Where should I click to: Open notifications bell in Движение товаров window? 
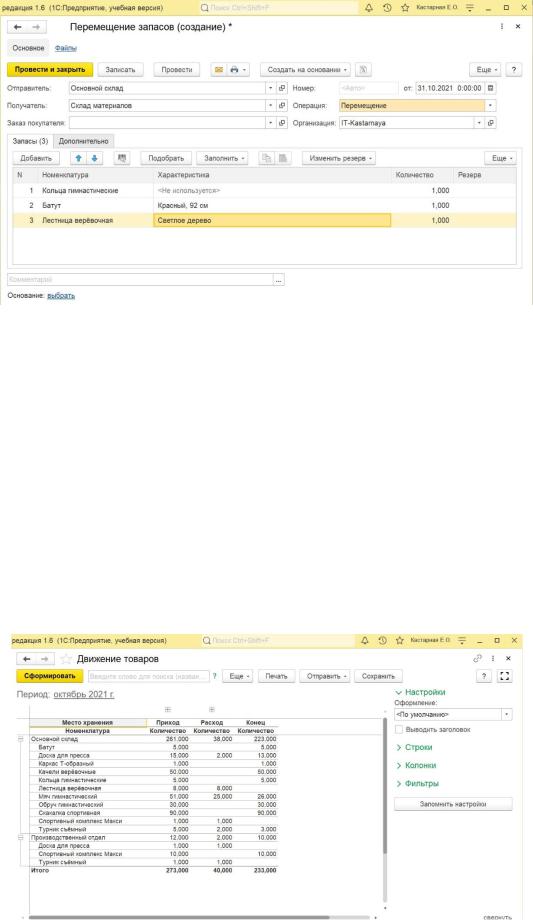click(364, 640)
